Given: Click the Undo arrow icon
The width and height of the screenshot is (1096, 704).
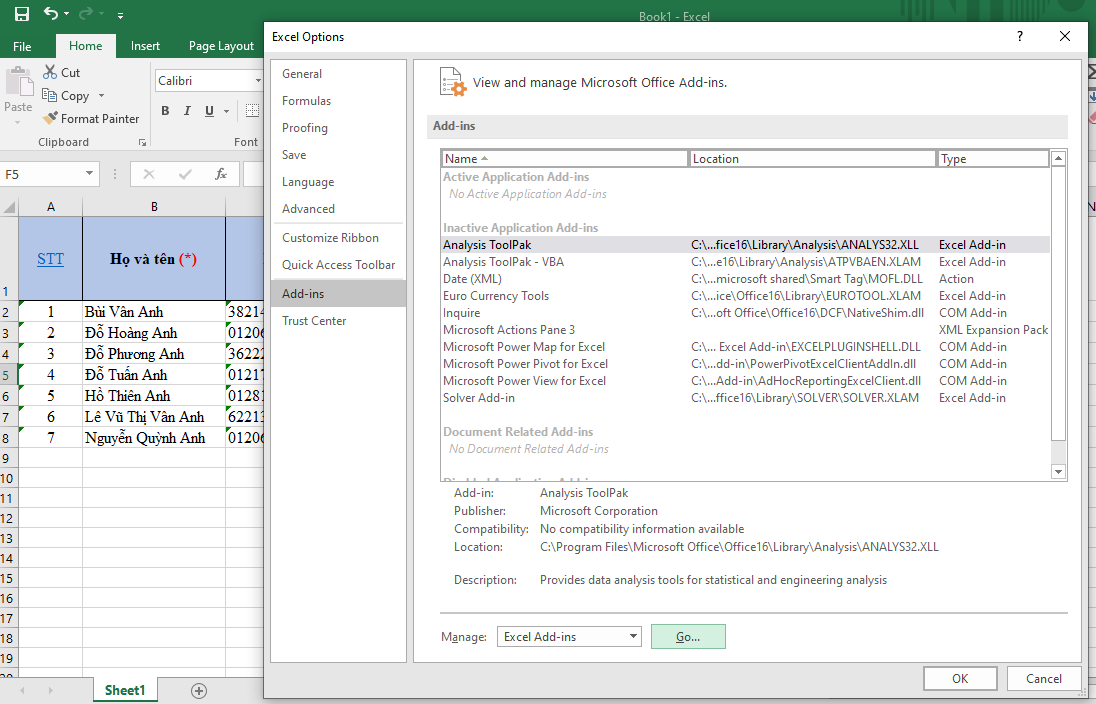Looking at the screenshot, I should [51, 13].
